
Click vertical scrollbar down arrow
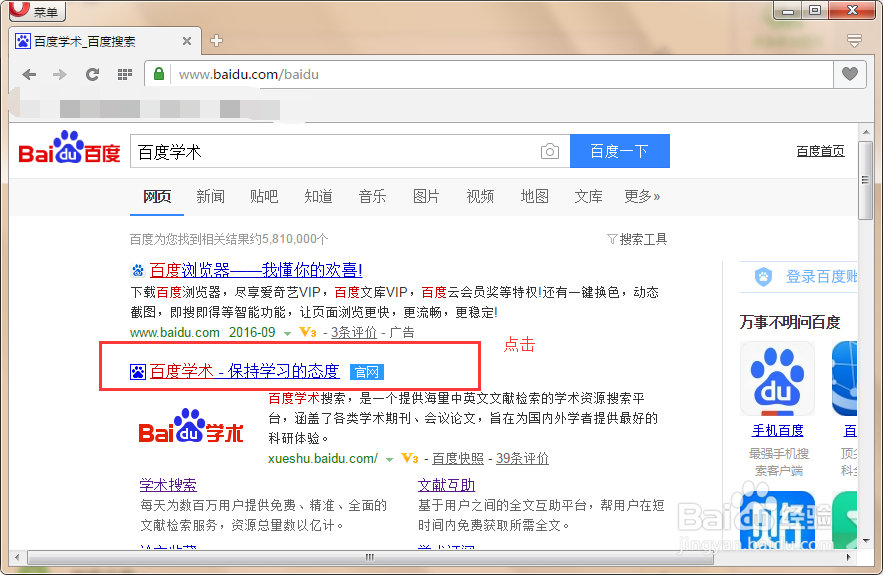866,541
